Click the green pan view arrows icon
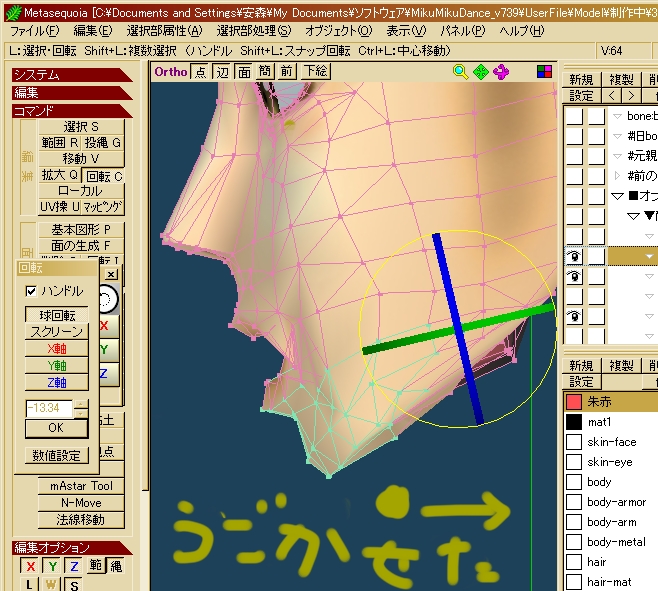The image size is (658, 591). 481,72
